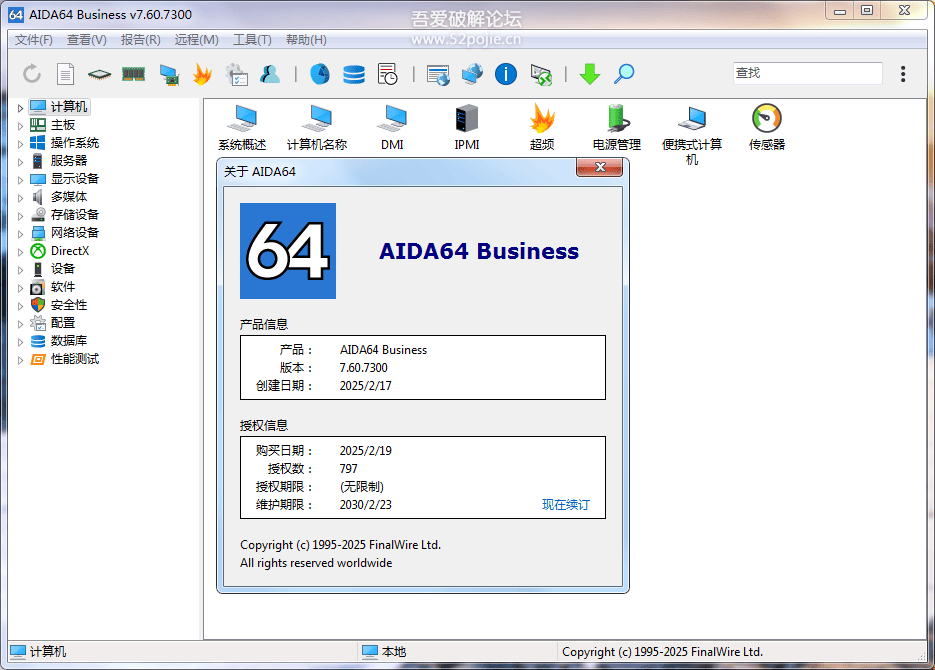Click the green memory module toolbar icon

tap(134, 74)
